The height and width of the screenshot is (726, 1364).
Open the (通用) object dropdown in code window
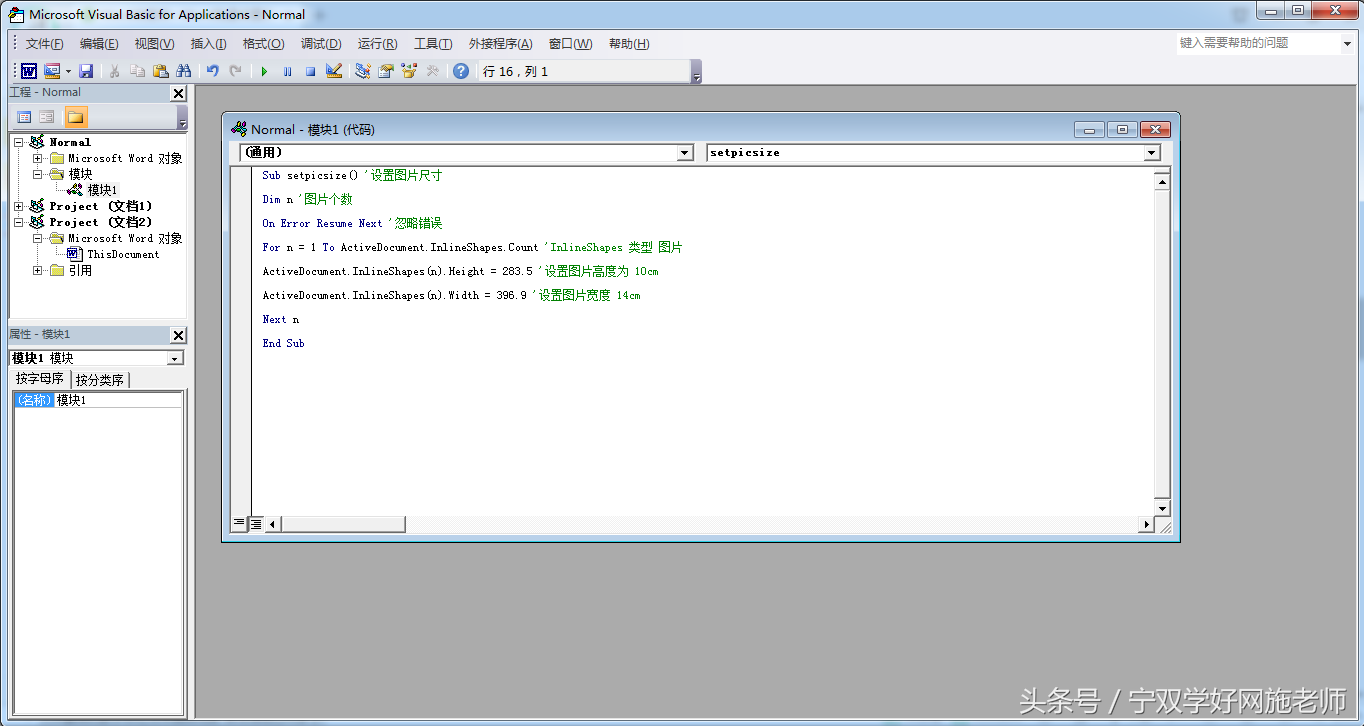(x=685, y=153)
